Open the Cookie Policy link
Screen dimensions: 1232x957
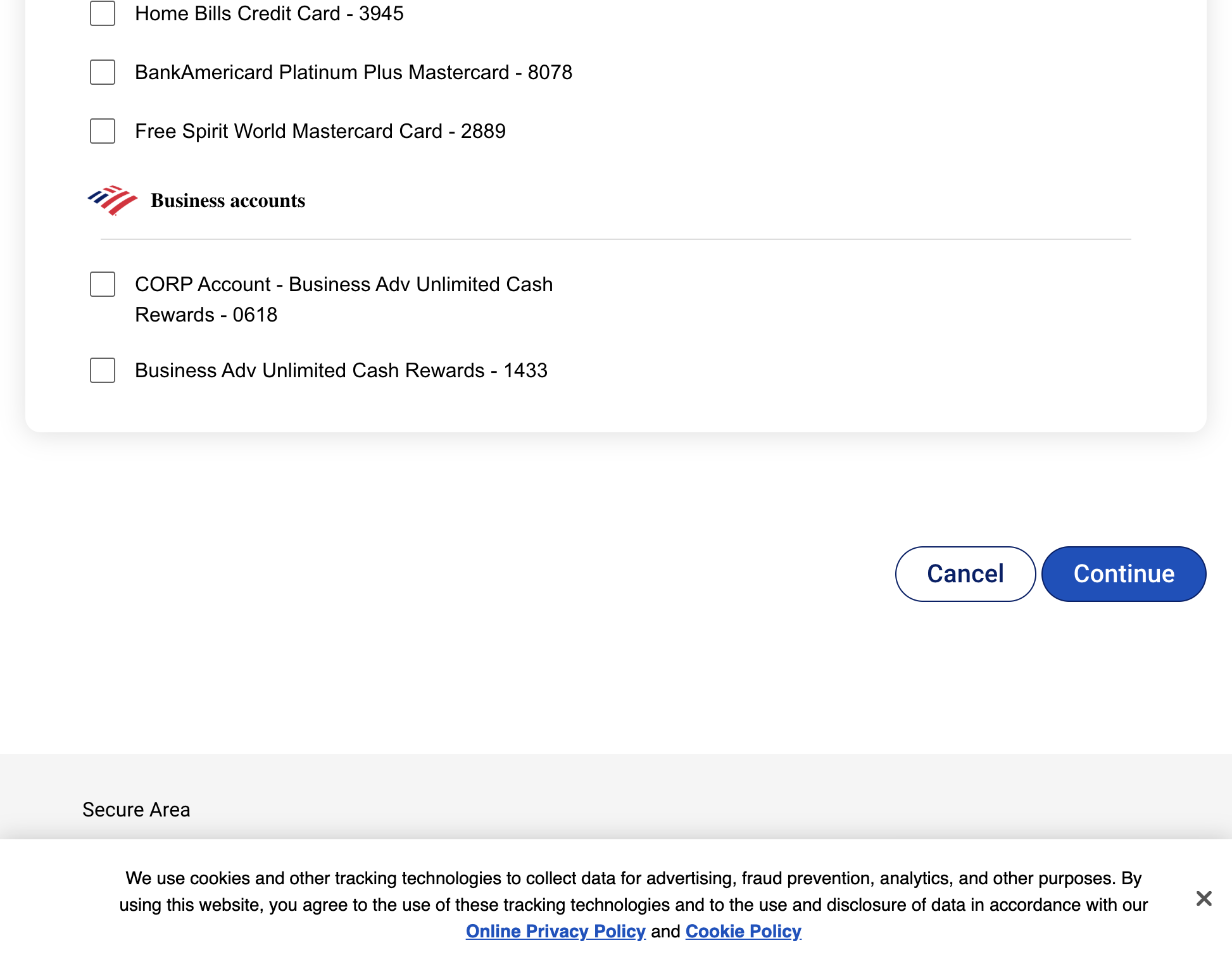coord(743,931)
